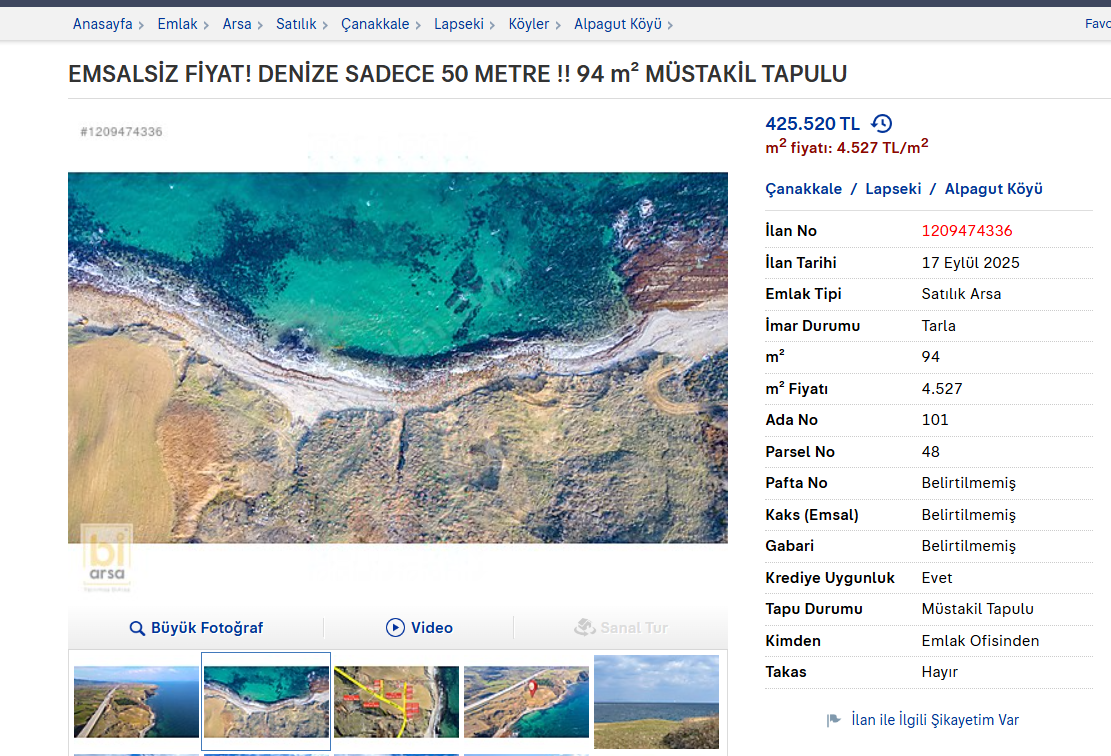Click the Tarla zoning value
1111x756 pixels.
pyautogui.click(x=939, y=326)
